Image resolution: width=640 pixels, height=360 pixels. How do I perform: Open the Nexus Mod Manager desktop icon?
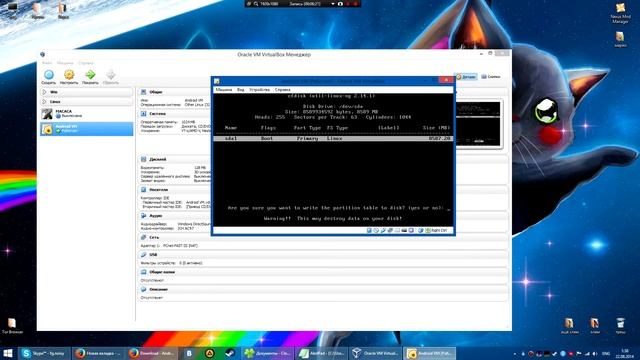620,13
